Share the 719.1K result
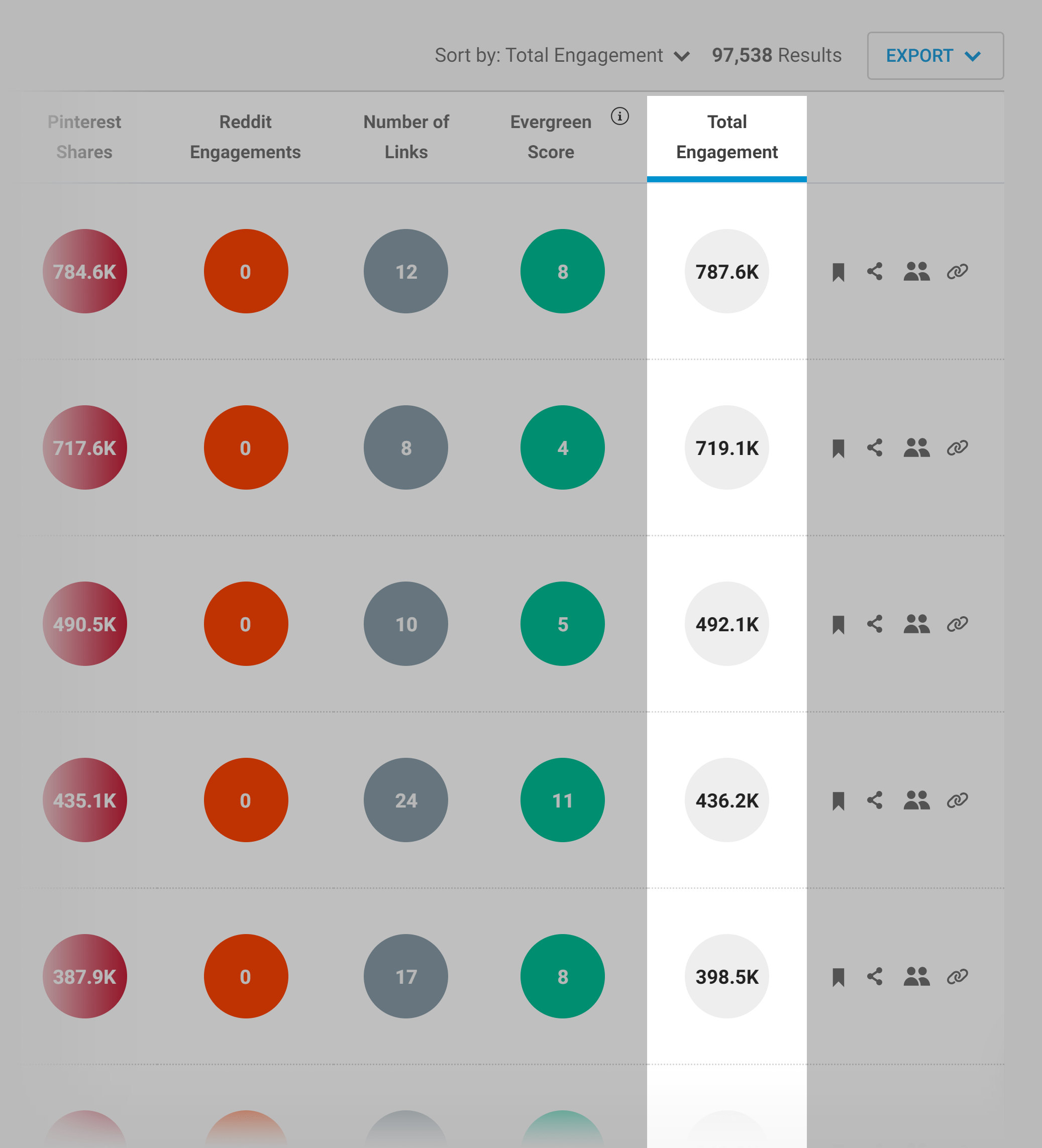 (x=875, y=448)
